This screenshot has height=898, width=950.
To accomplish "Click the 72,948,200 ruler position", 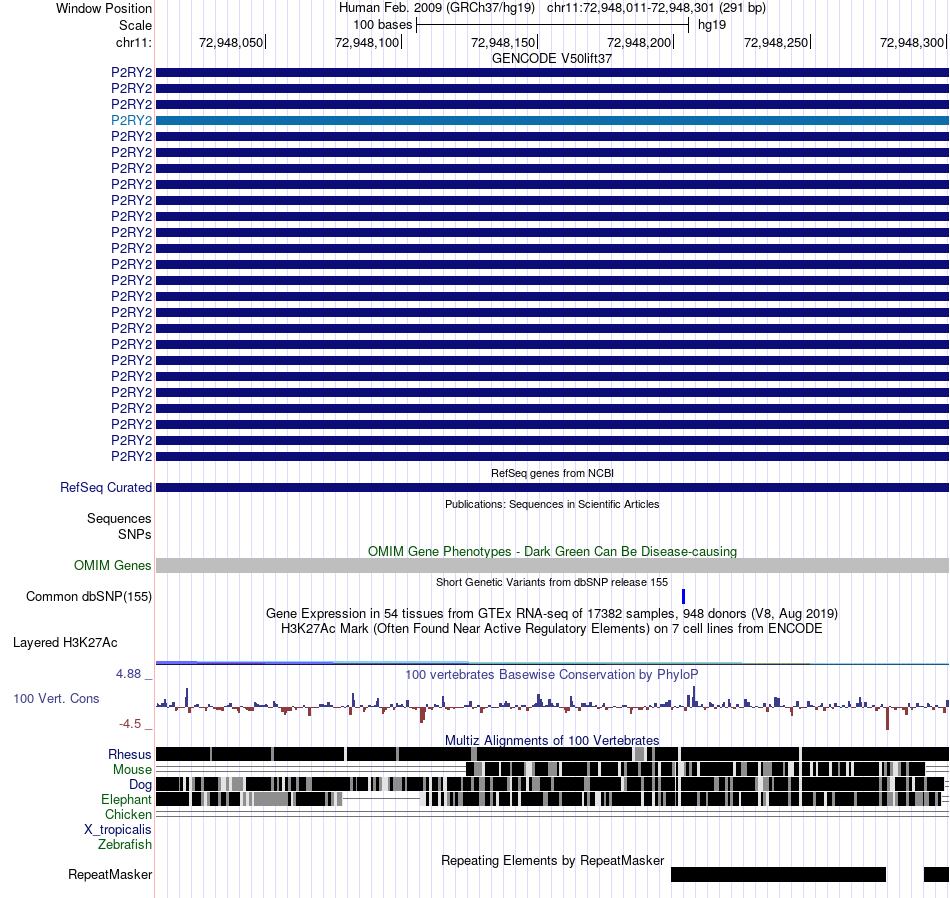I will pos(639,42).
